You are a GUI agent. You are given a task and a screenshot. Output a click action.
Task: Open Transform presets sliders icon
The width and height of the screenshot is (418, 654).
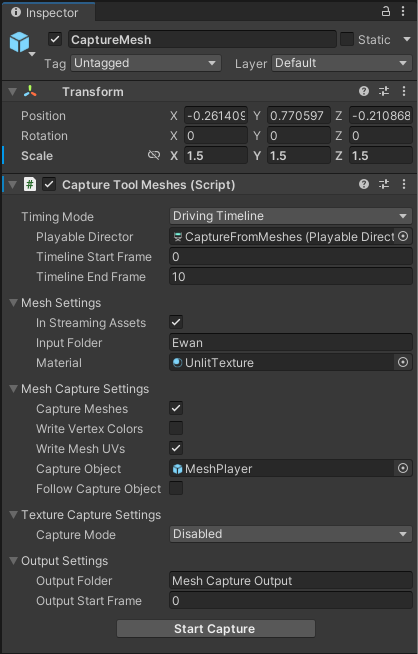[x=384, y=91]
